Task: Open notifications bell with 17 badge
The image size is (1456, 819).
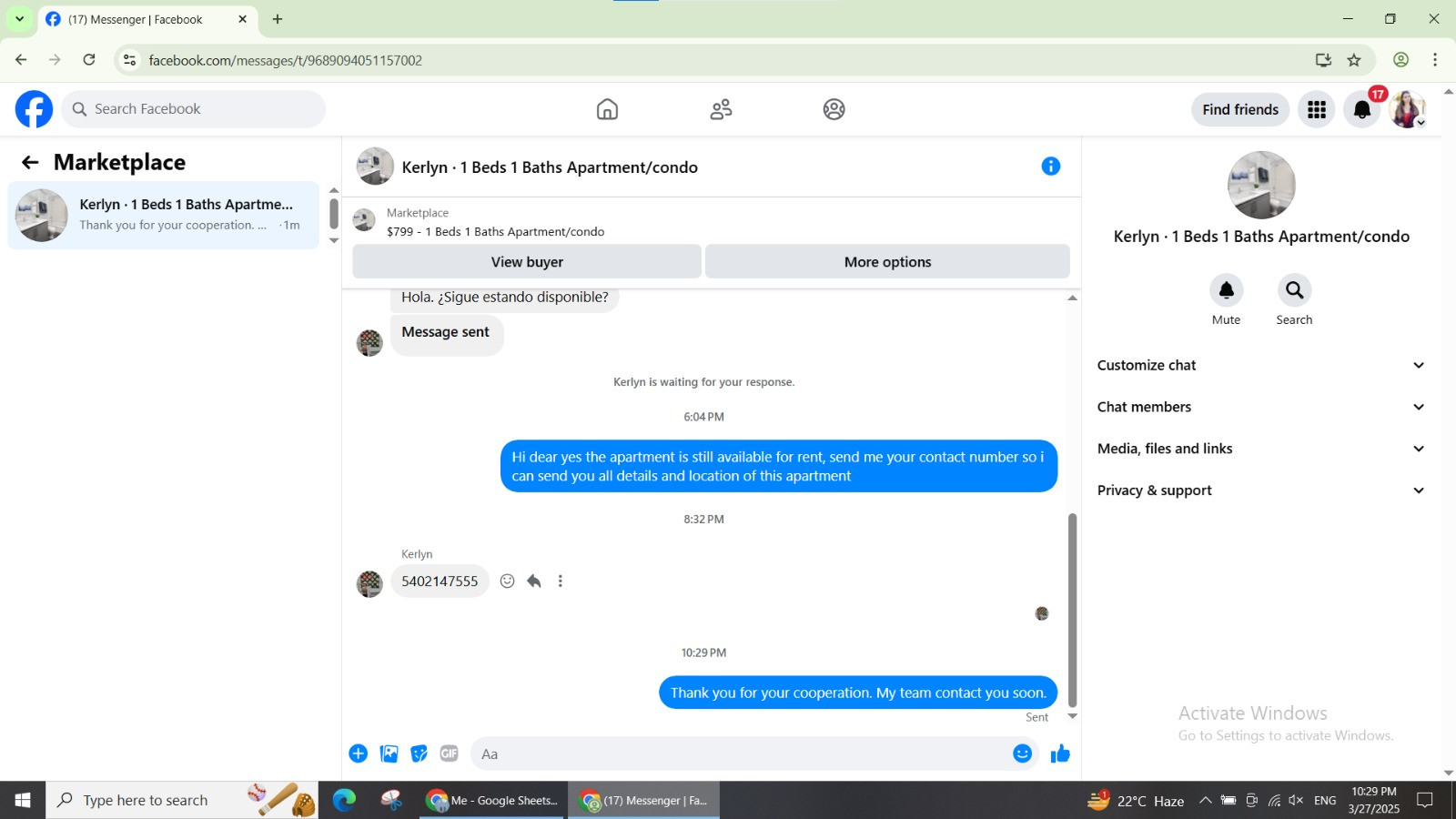Action: (x=1362, y=110)
